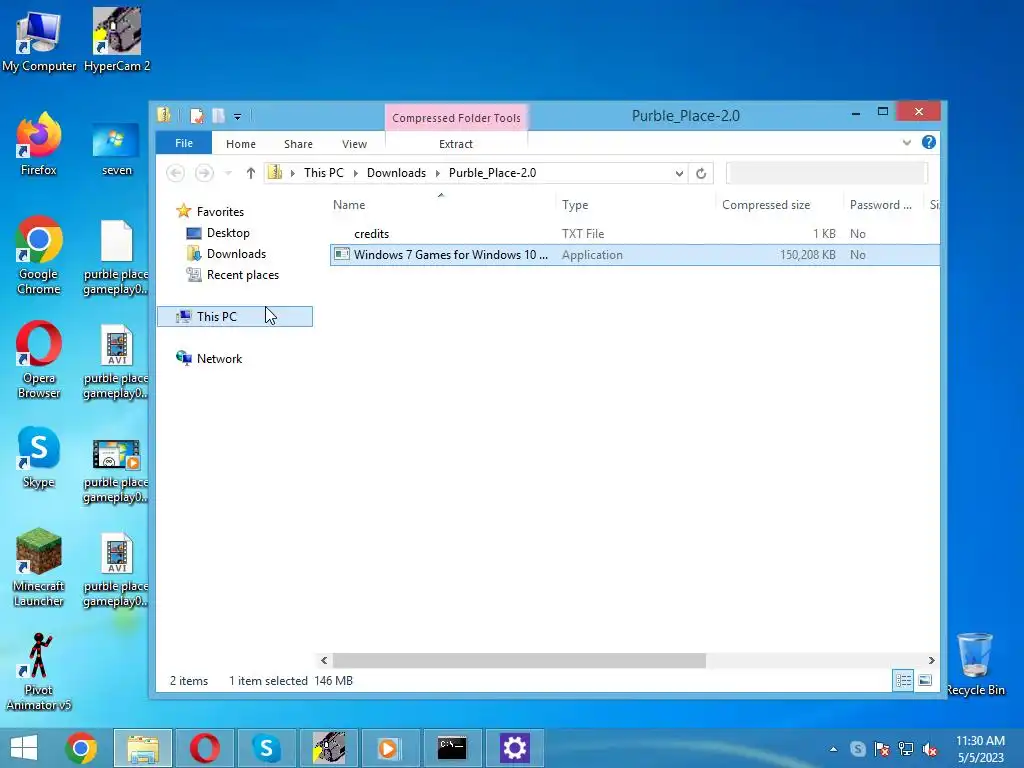This screenshot has width=1024, height=768.
Task: Open the Extract ribbon tab
Action: [x=455, y=144]
